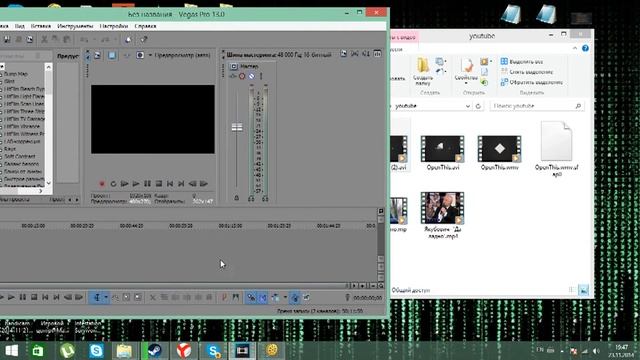Toggle automation red circle on Master bus
Image resolution: width=640 pixels, height=360 pixels.
pyautogui.click(x=242, y=76)
